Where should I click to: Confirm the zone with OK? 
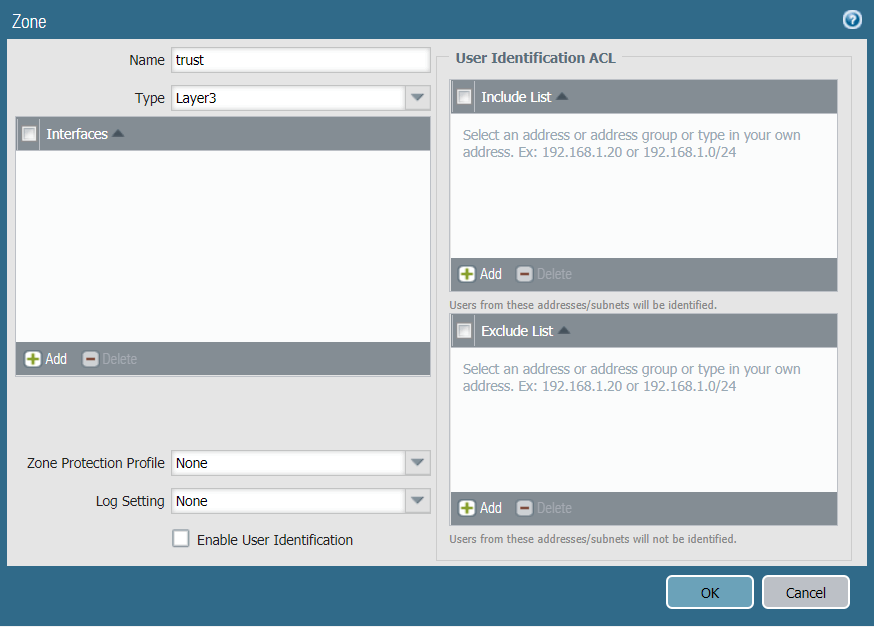click(x=710, y=592)
